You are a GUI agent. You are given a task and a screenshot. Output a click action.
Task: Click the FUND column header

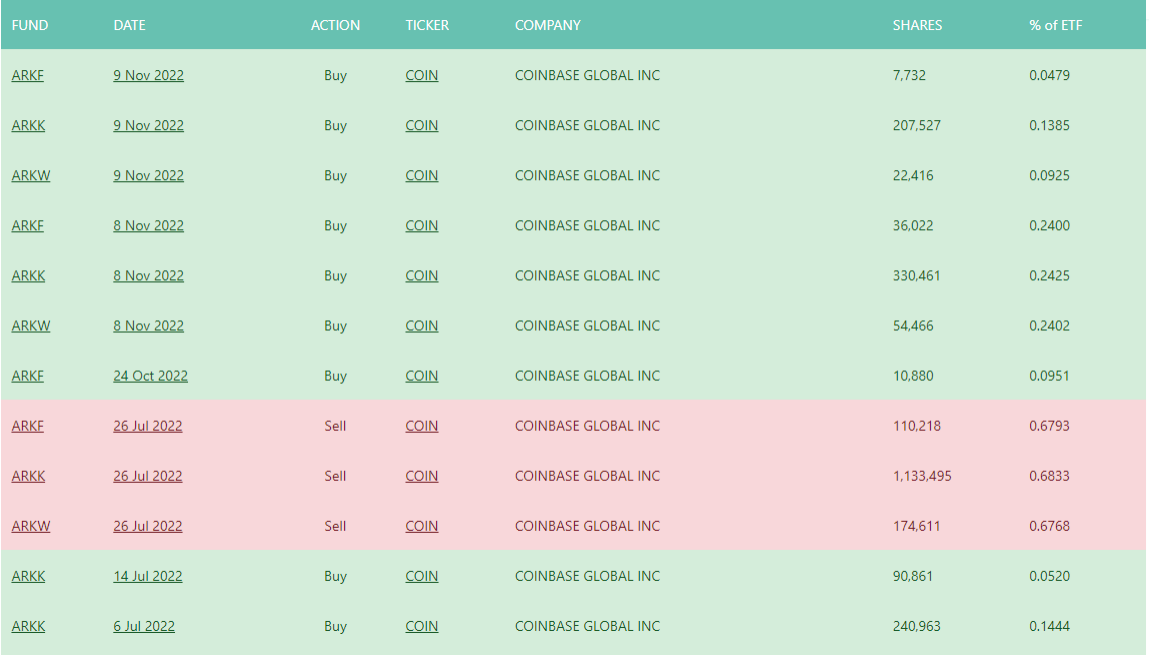click(30, 25)
